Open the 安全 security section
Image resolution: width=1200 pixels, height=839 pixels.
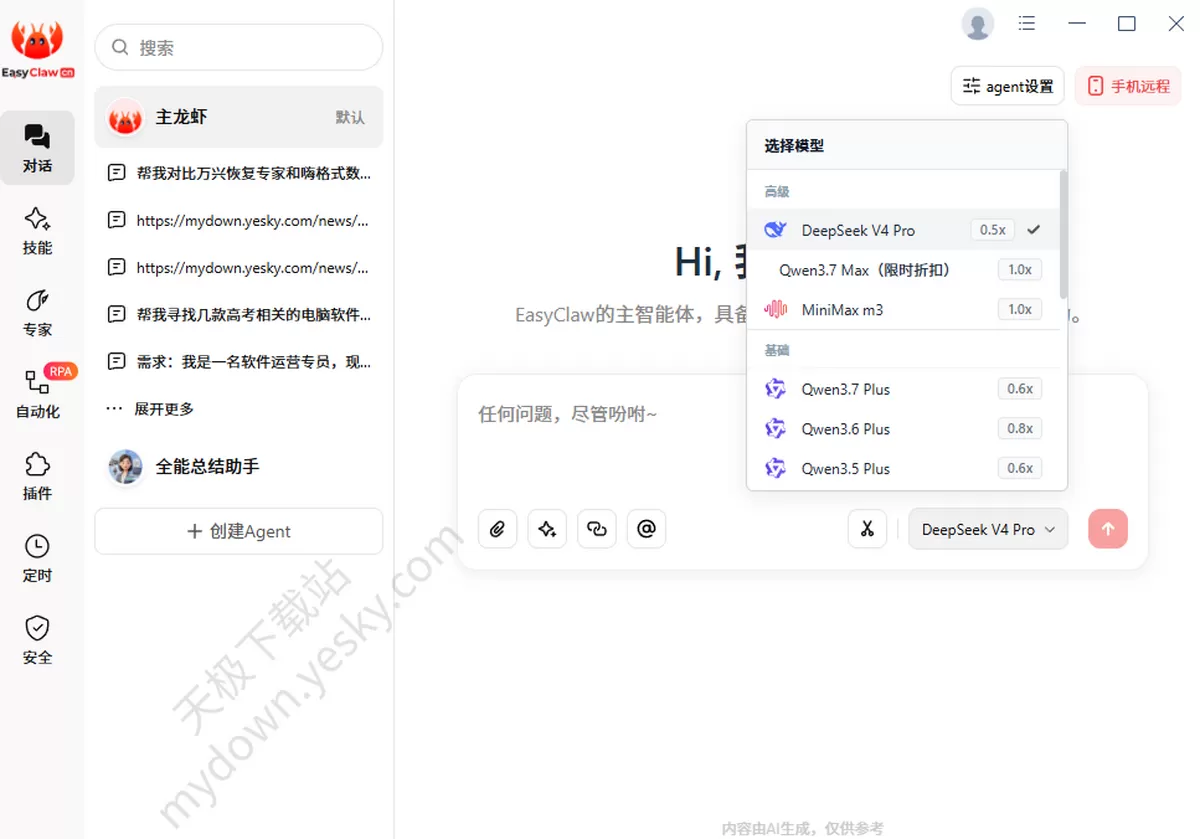click(37, 640)
